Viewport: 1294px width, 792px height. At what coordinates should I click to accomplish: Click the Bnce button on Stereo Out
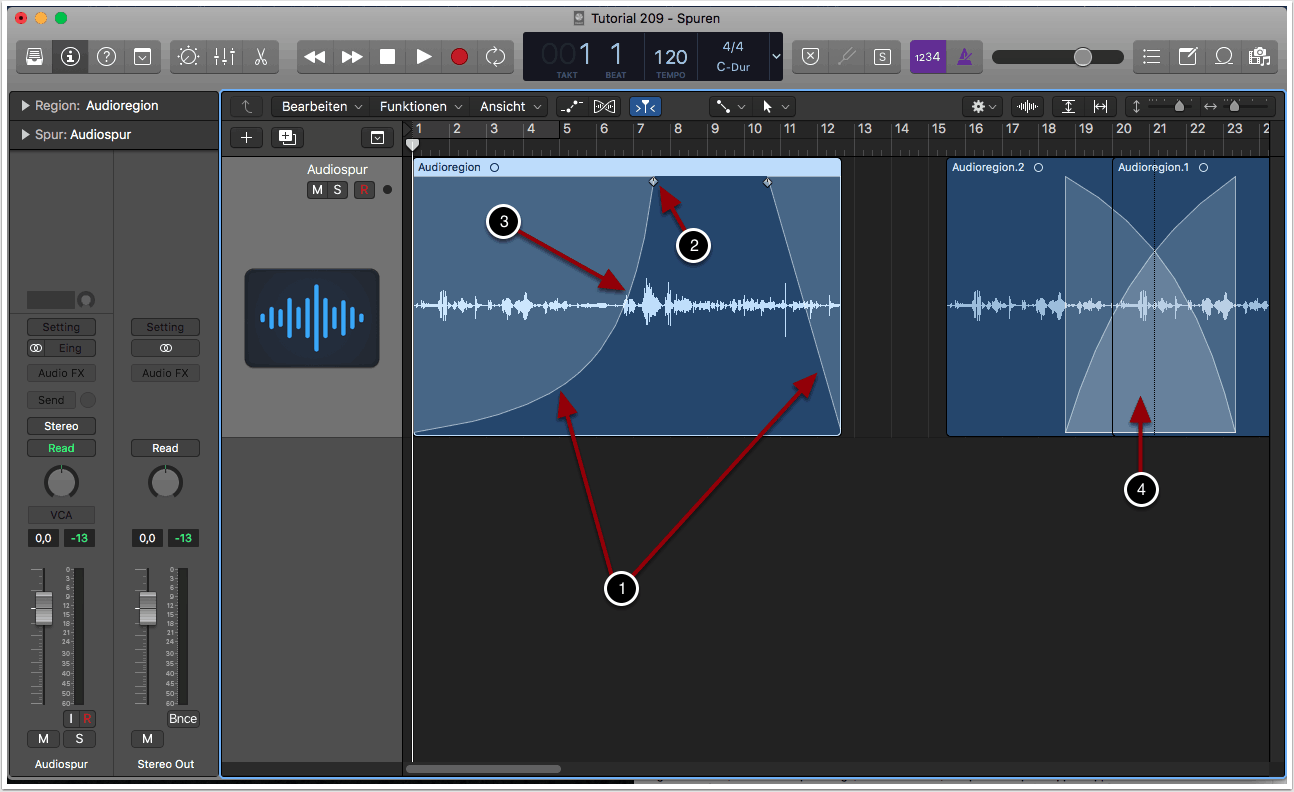pos(183,719)
